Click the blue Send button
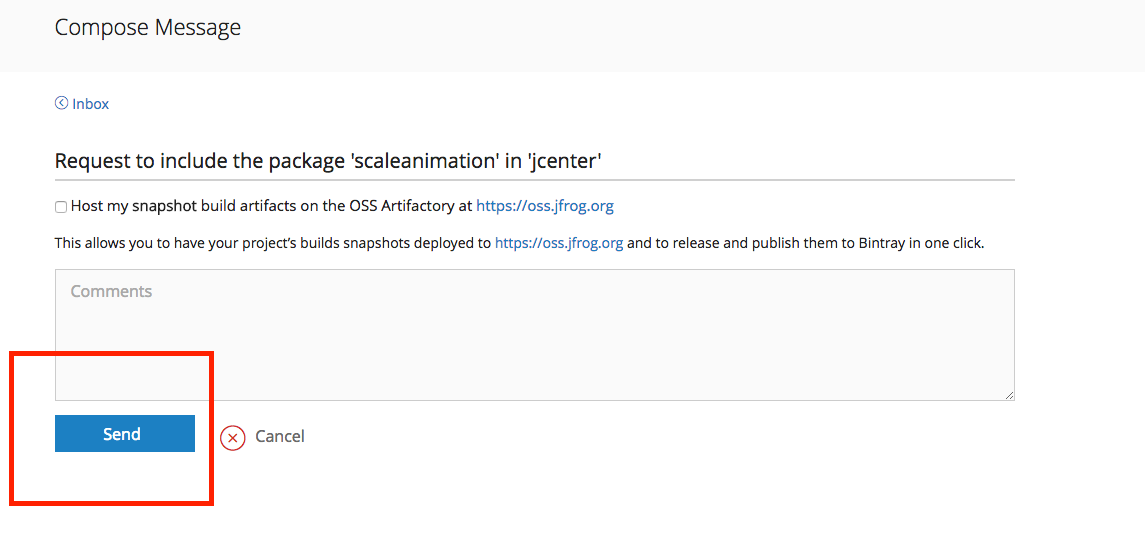 (x=125, y=434)
